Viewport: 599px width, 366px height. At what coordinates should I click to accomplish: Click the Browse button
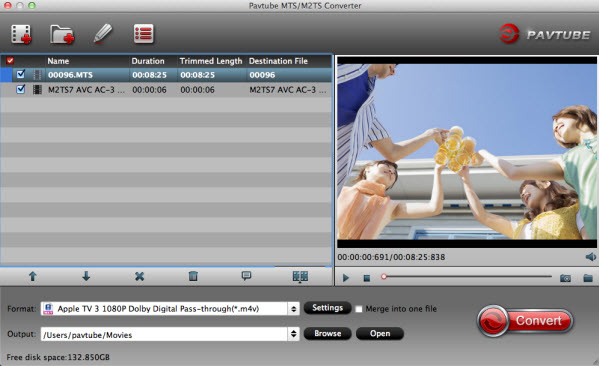tap(327, 334)
